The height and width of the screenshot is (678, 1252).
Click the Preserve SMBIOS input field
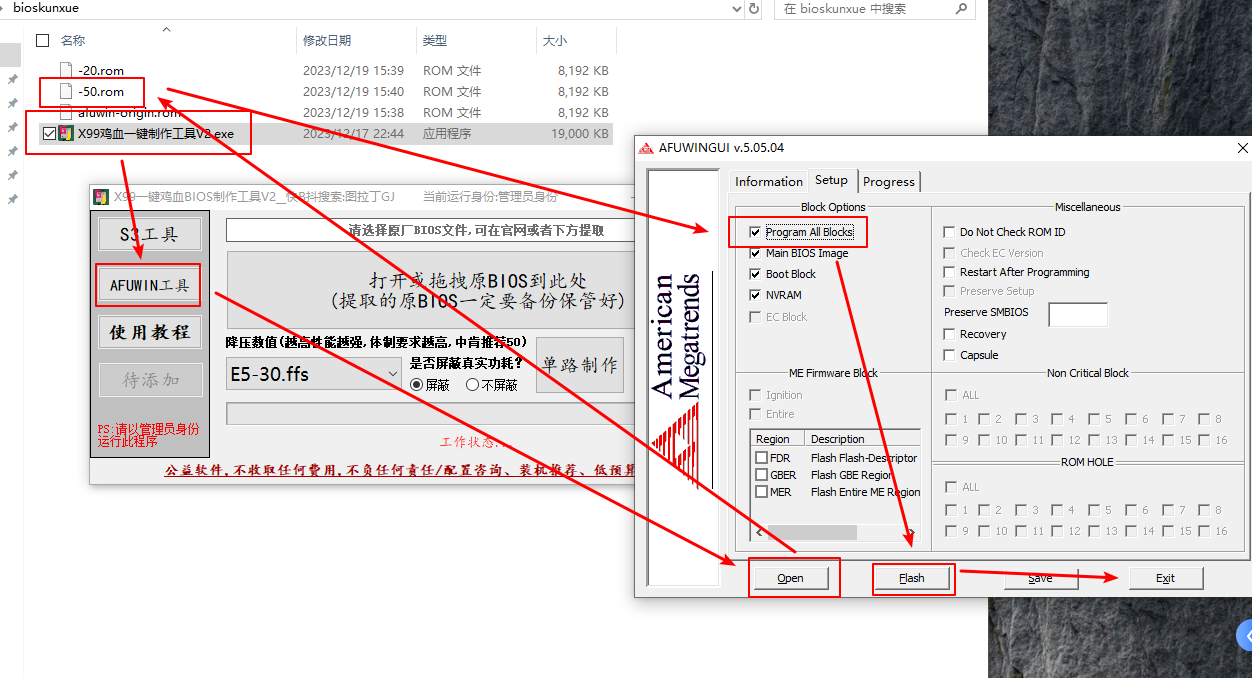point(1077,314)
